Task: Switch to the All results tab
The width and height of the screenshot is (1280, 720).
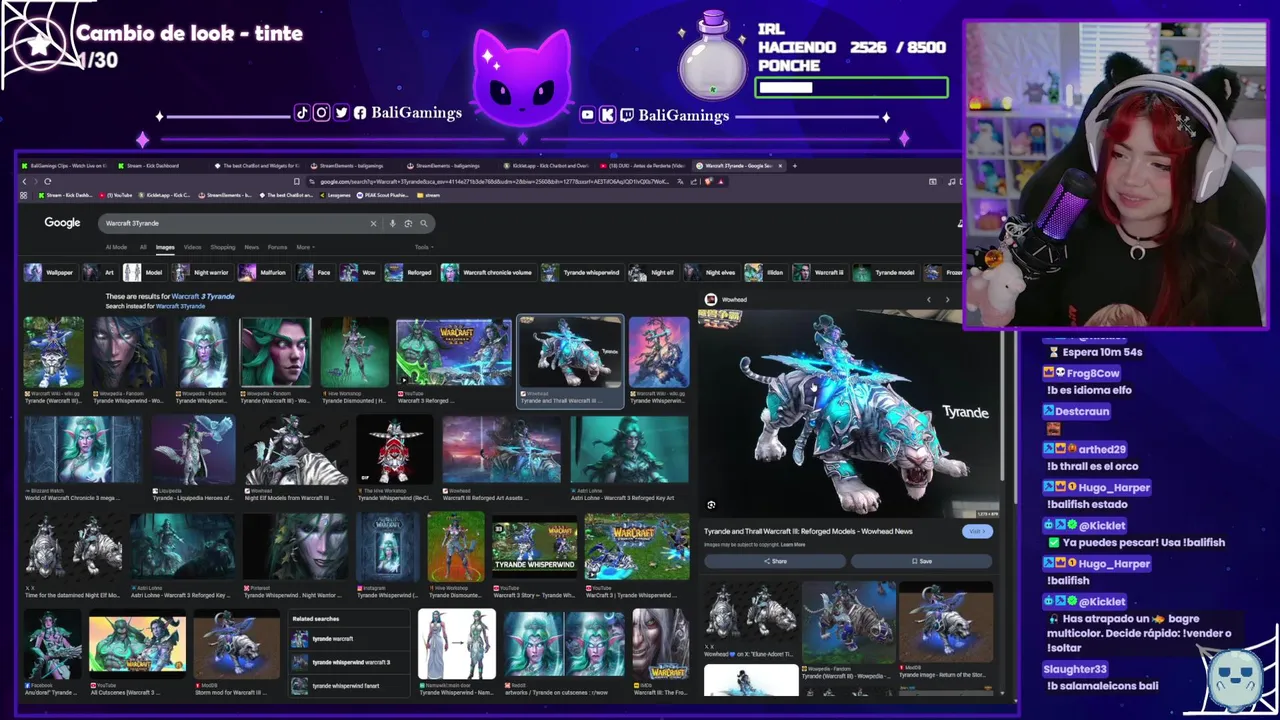Action: tap(143, 247)
